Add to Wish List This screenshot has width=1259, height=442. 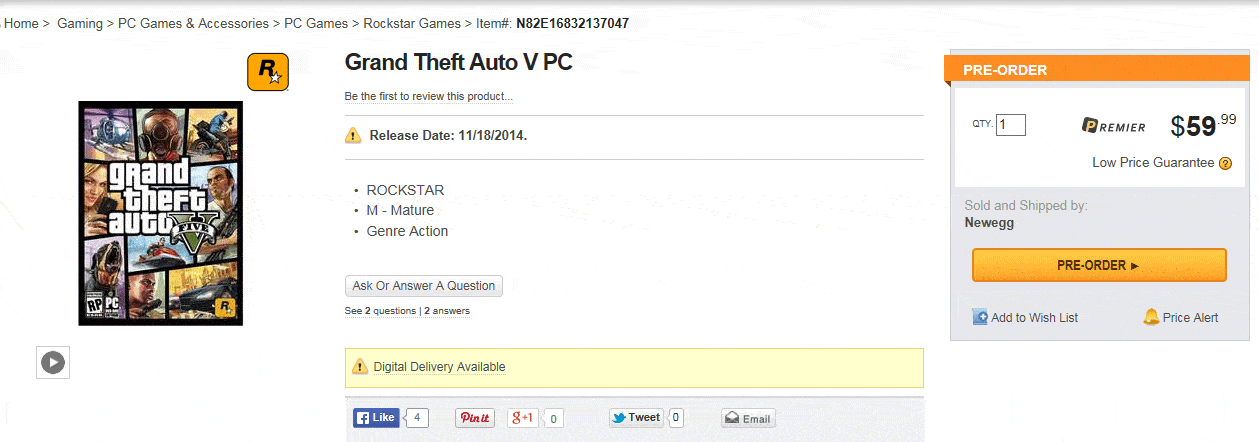(1026, 317)
